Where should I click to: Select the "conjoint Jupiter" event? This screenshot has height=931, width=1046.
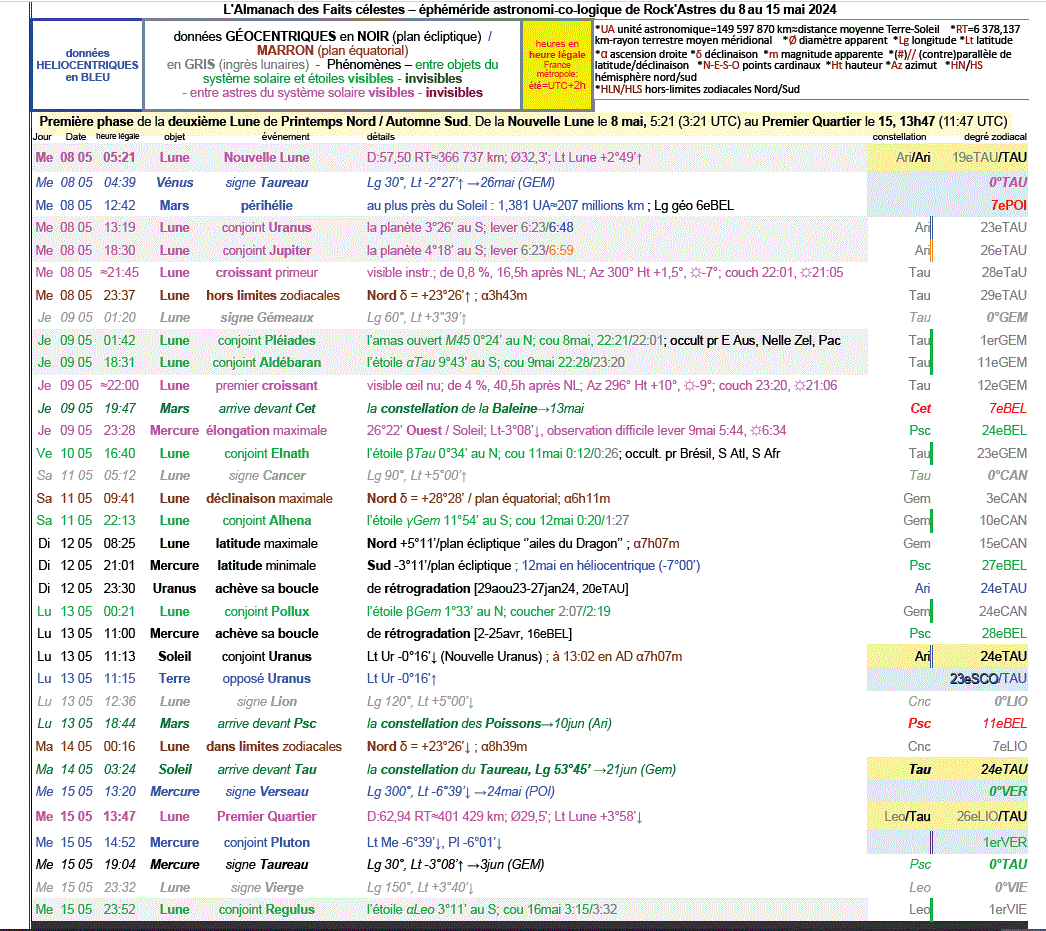click(267, 251)
